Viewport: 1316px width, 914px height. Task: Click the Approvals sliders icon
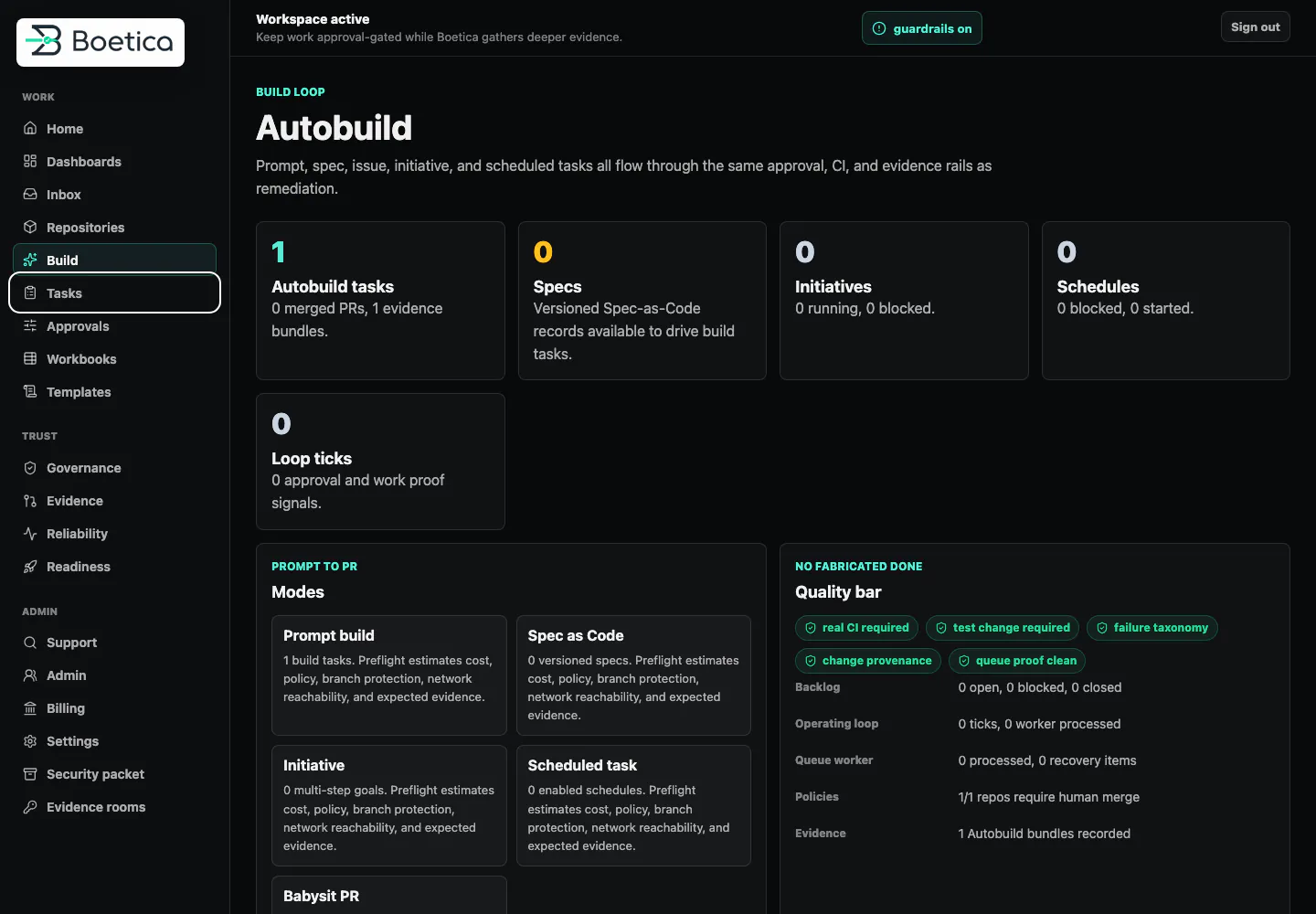(x=30, y=326)
